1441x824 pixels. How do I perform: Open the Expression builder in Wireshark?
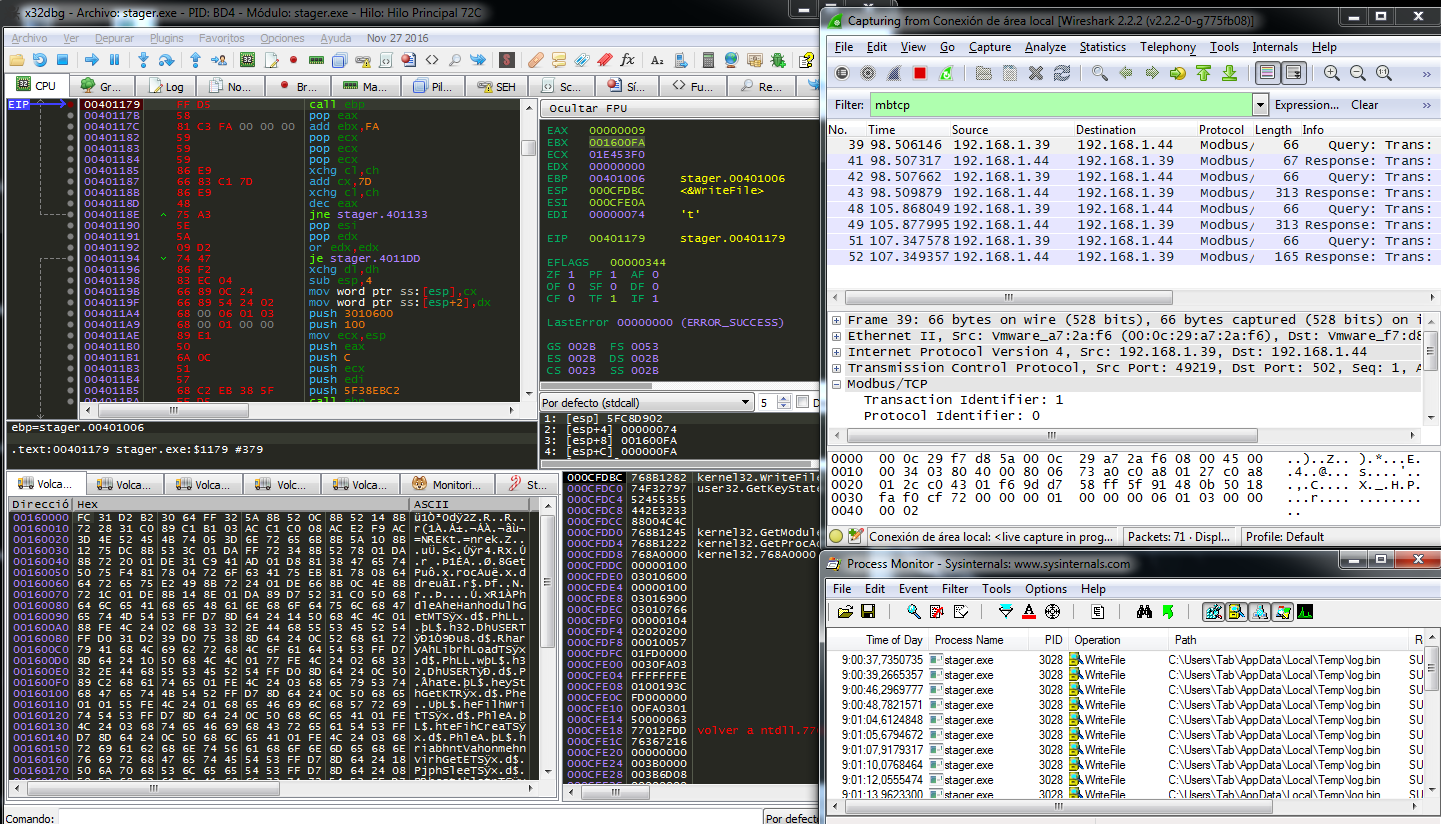(1305, 104)
